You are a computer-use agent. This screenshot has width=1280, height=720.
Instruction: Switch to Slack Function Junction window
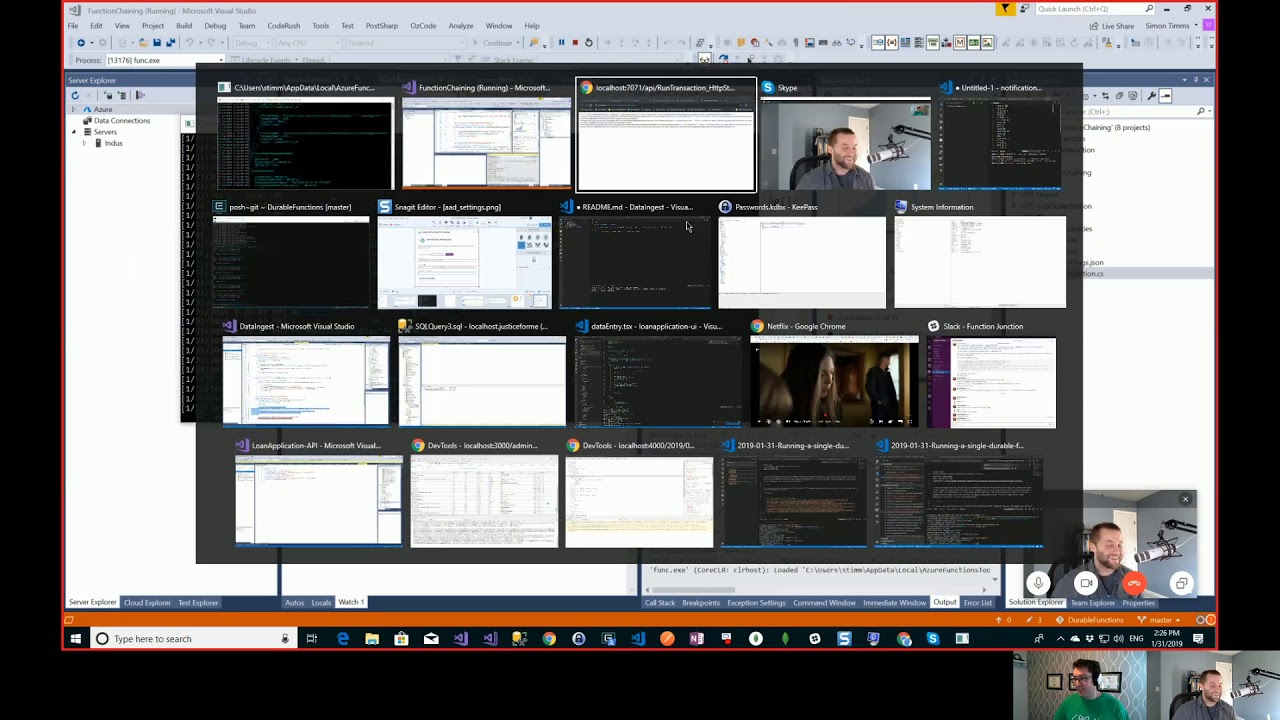991,381
